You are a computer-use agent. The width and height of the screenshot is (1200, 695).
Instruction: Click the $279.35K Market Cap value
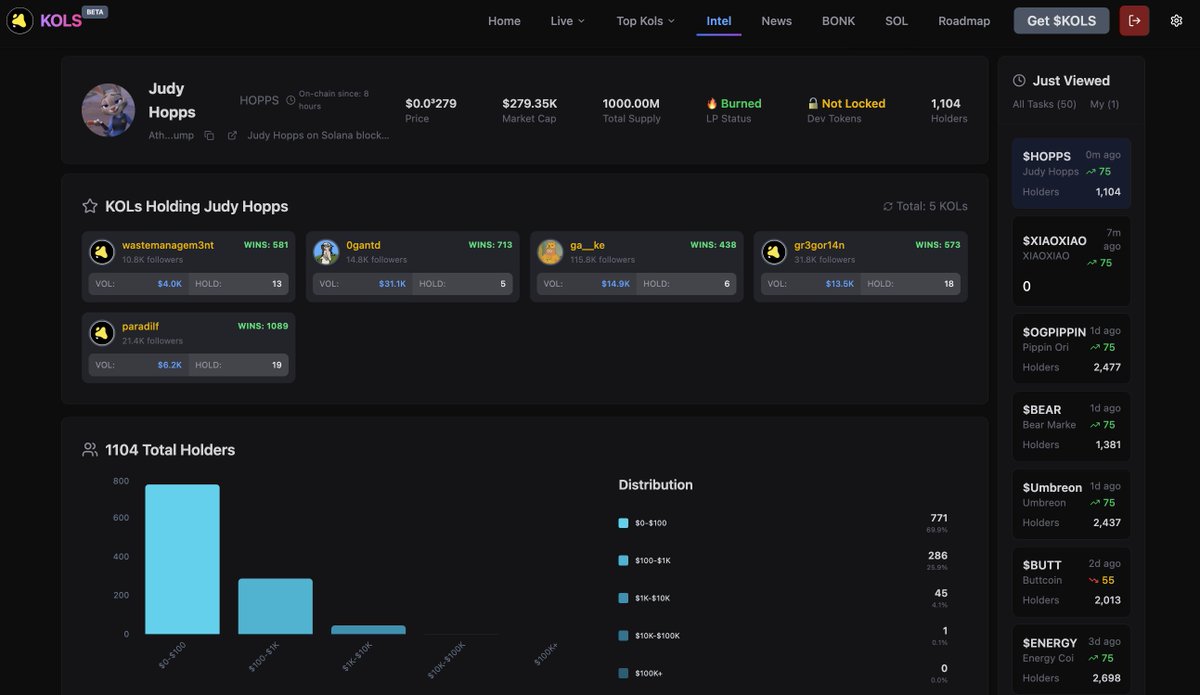[530, 103]
